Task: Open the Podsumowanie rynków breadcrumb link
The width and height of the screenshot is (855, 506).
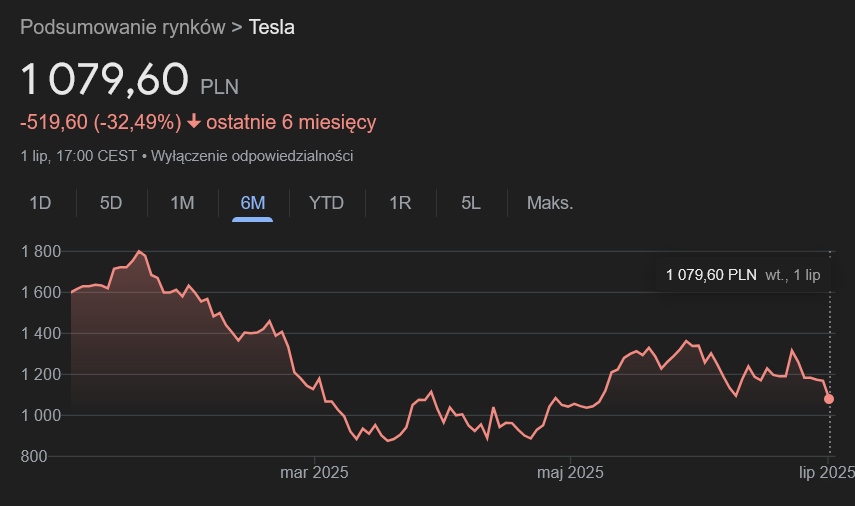Action: coord(122,27)
